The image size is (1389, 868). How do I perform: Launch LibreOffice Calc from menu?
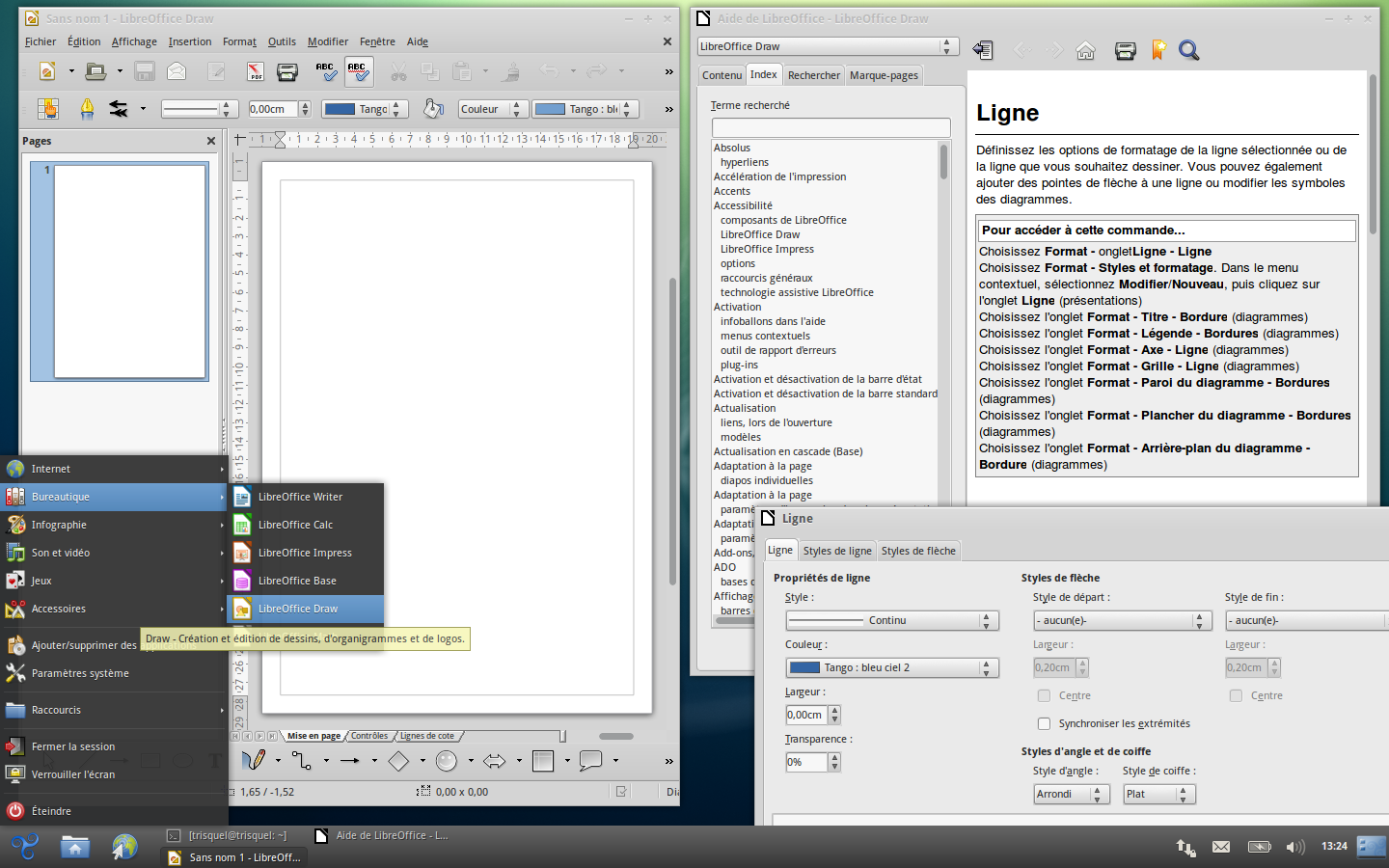(306, 525)
